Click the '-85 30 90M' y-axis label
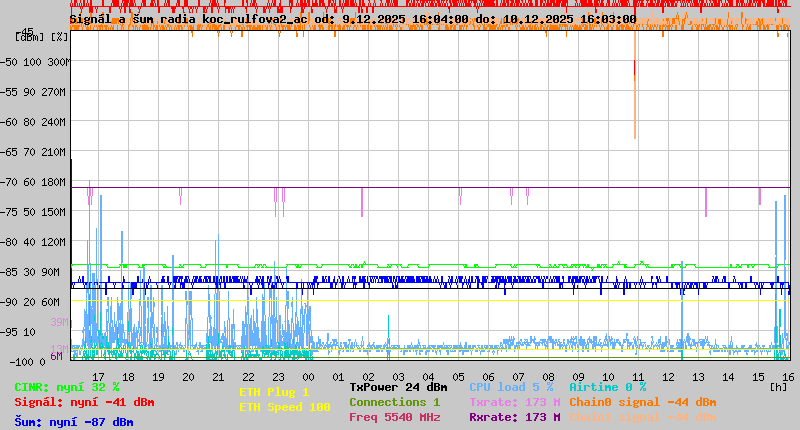 (30, 272)
